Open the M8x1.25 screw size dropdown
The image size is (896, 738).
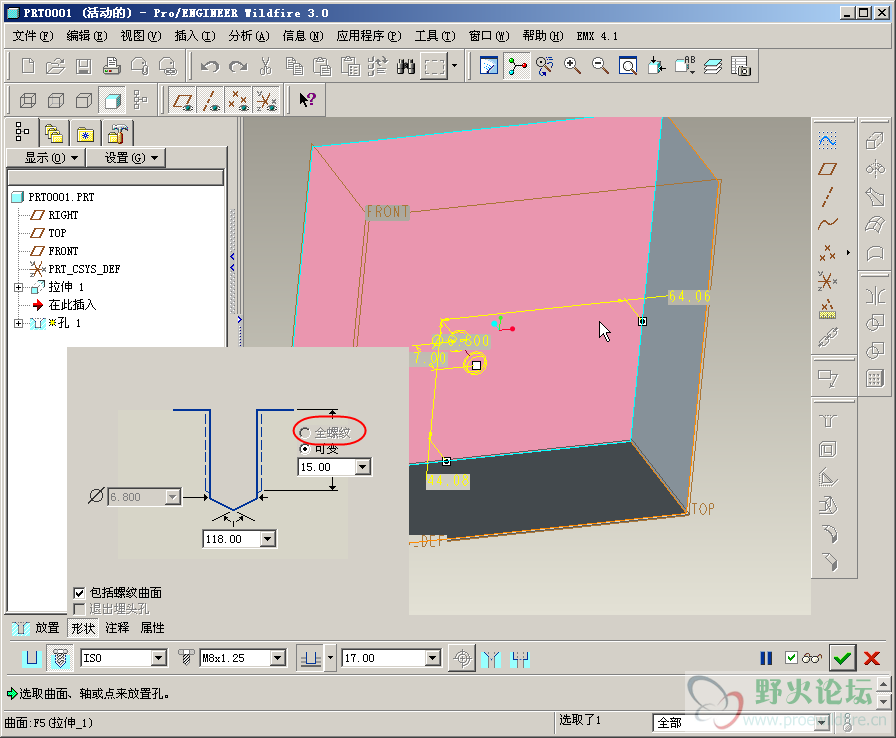(x=278, y=659)
